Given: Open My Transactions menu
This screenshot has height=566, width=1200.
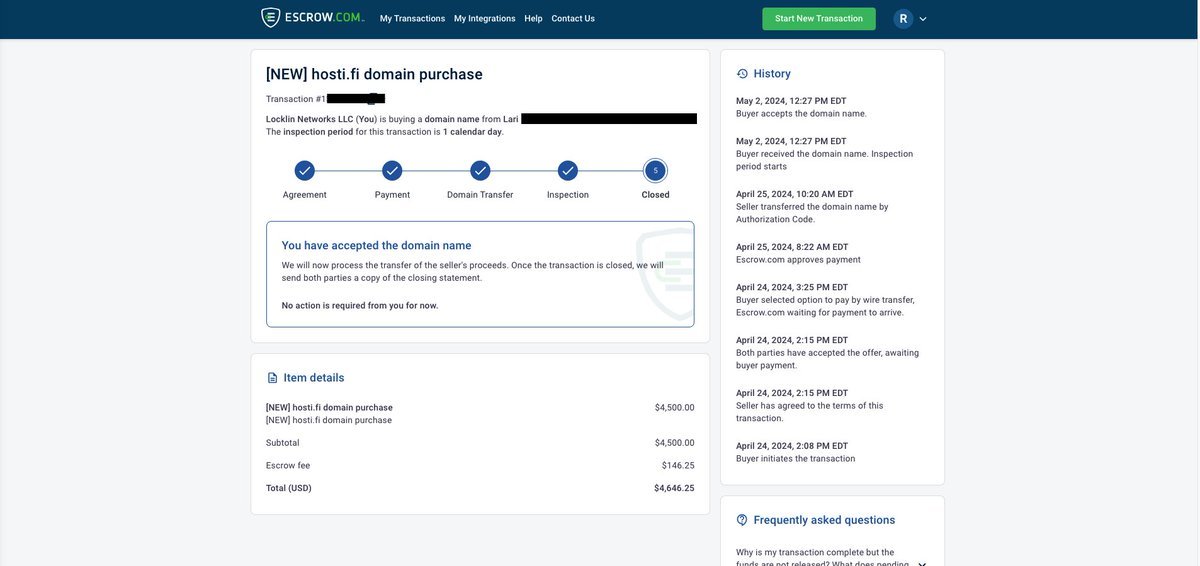Looking at the screenshot, I should pos(412,18).
